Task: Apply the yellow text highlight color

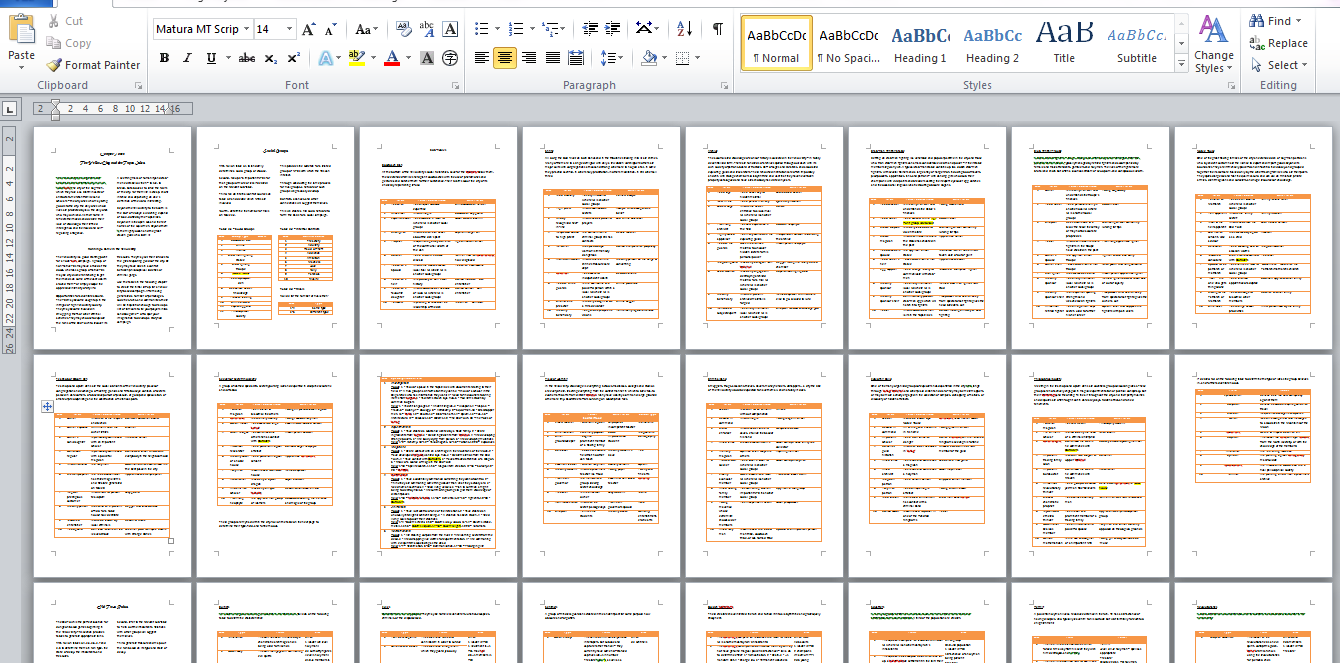Action: pyautogui.click(x=357, y=58)
